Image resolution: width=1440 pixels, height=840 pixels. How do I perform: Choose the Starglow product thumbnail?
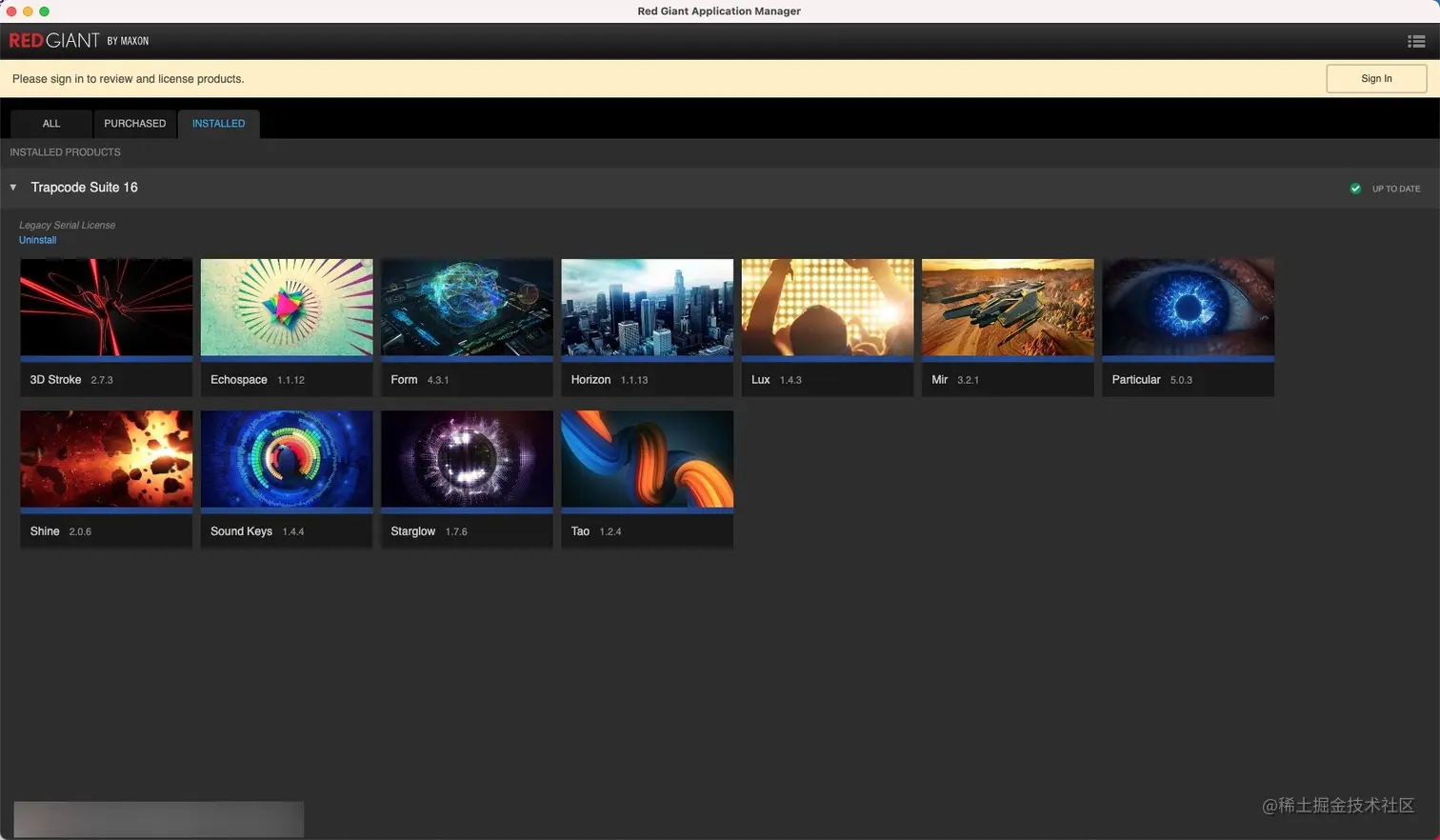point(467,459)
